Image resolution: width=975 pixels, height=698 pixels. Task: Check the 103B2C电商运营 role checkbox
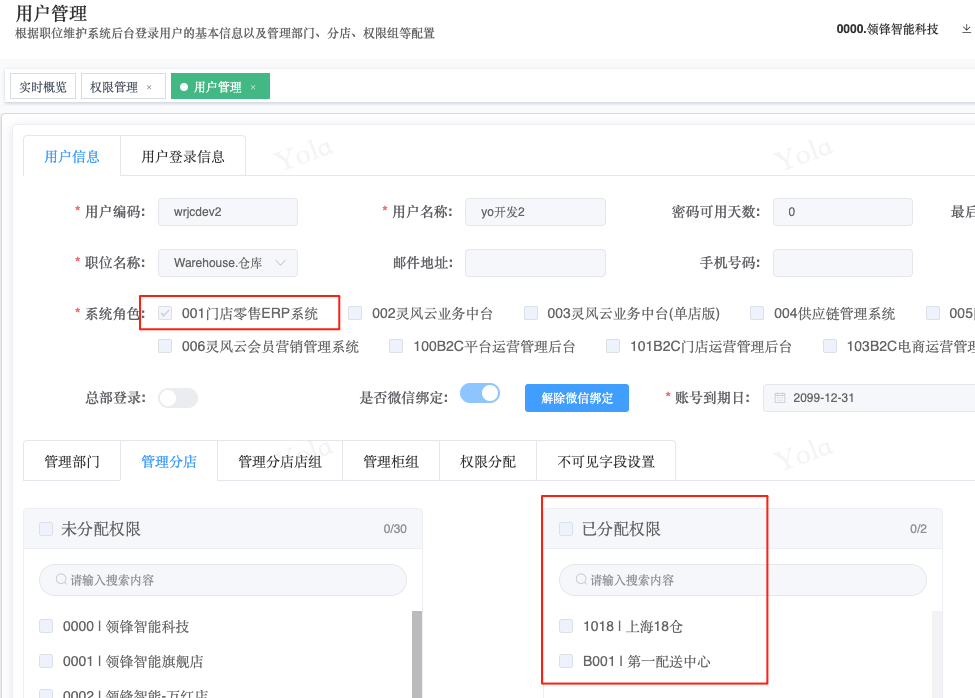[x=829, y=346]
